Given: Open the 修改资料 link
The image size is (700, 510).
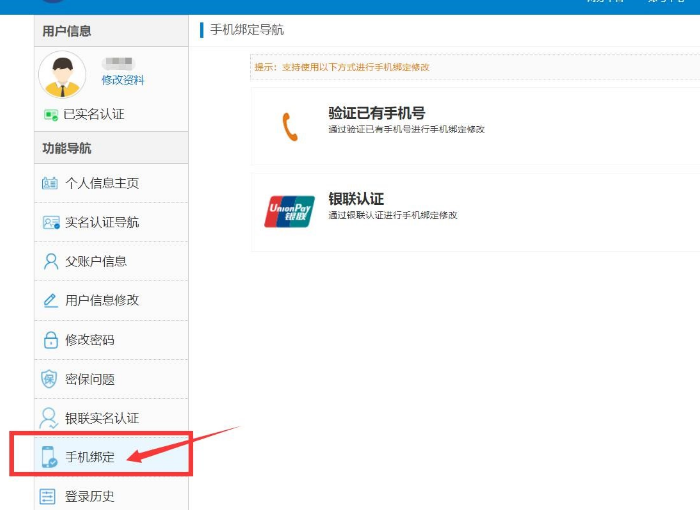Looking at the screenshot, I should click(123, 80).
